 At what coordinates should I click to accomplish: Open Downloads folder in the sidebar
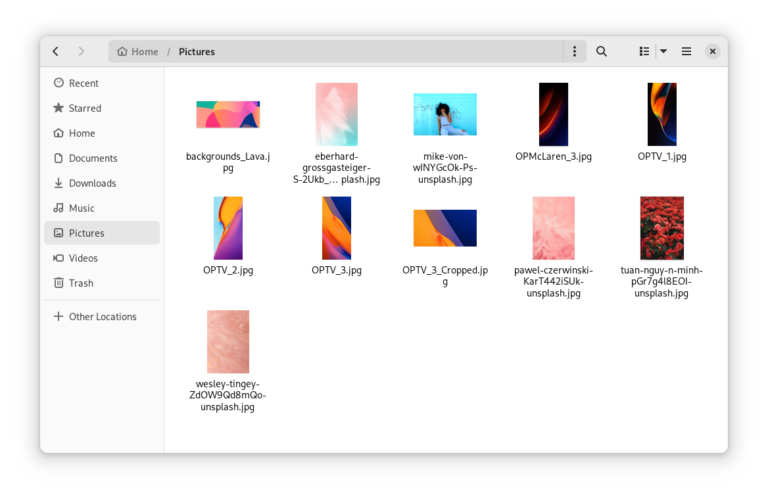click(x=102, y=183)
